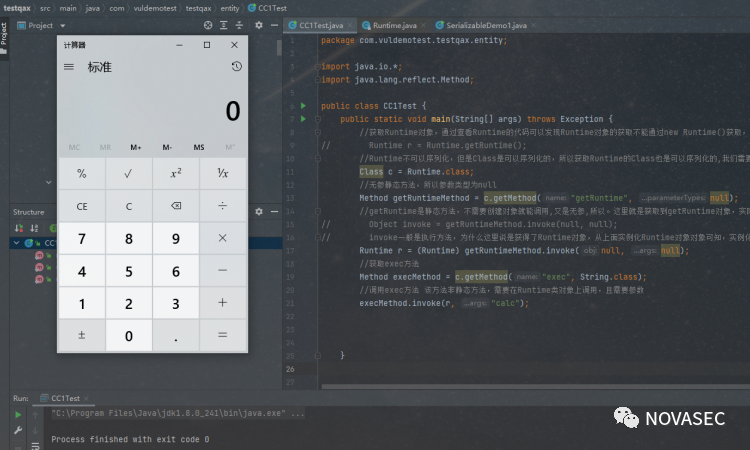Click the Project panel vertical scrollbar thumb

(x=279, y=48)
